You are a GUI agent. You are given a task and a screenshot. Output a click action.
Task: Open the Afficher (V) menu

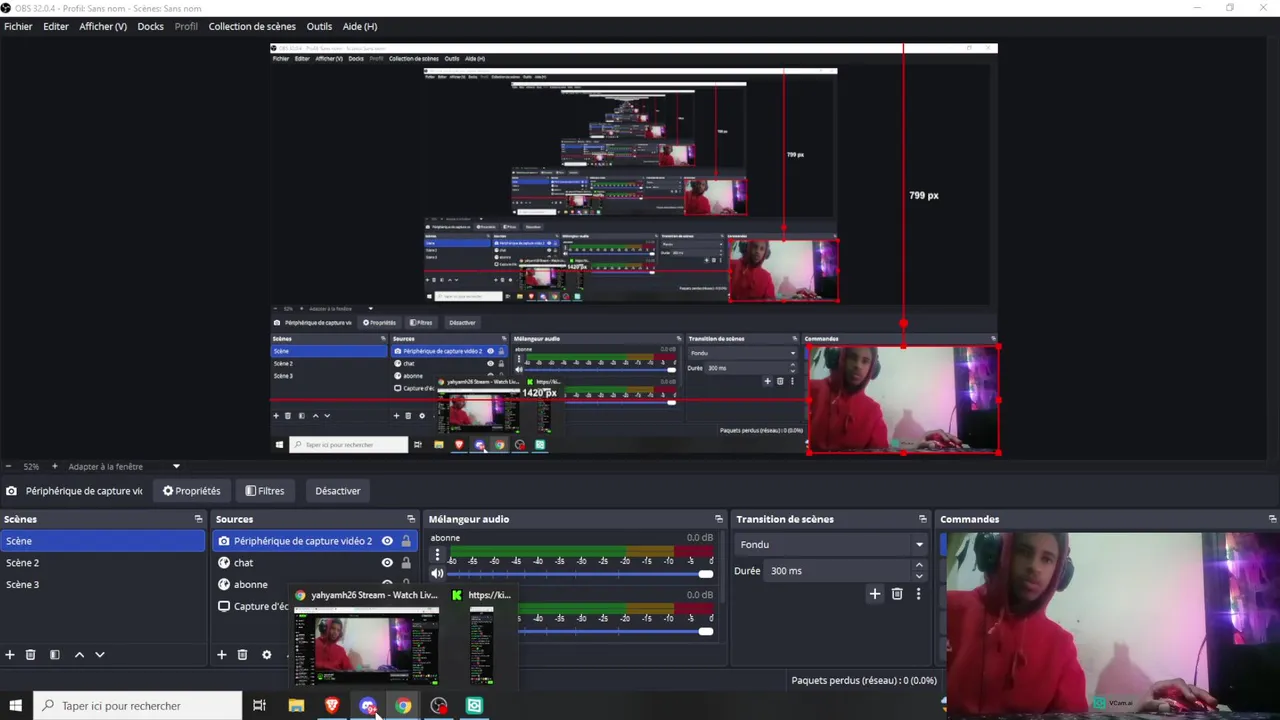(x=103, y=26)
